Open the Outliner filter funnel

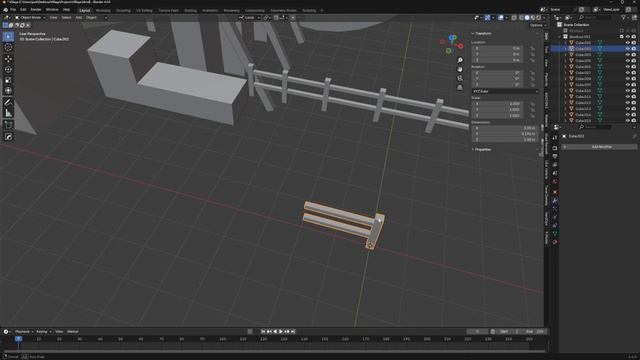pos(624,18)
